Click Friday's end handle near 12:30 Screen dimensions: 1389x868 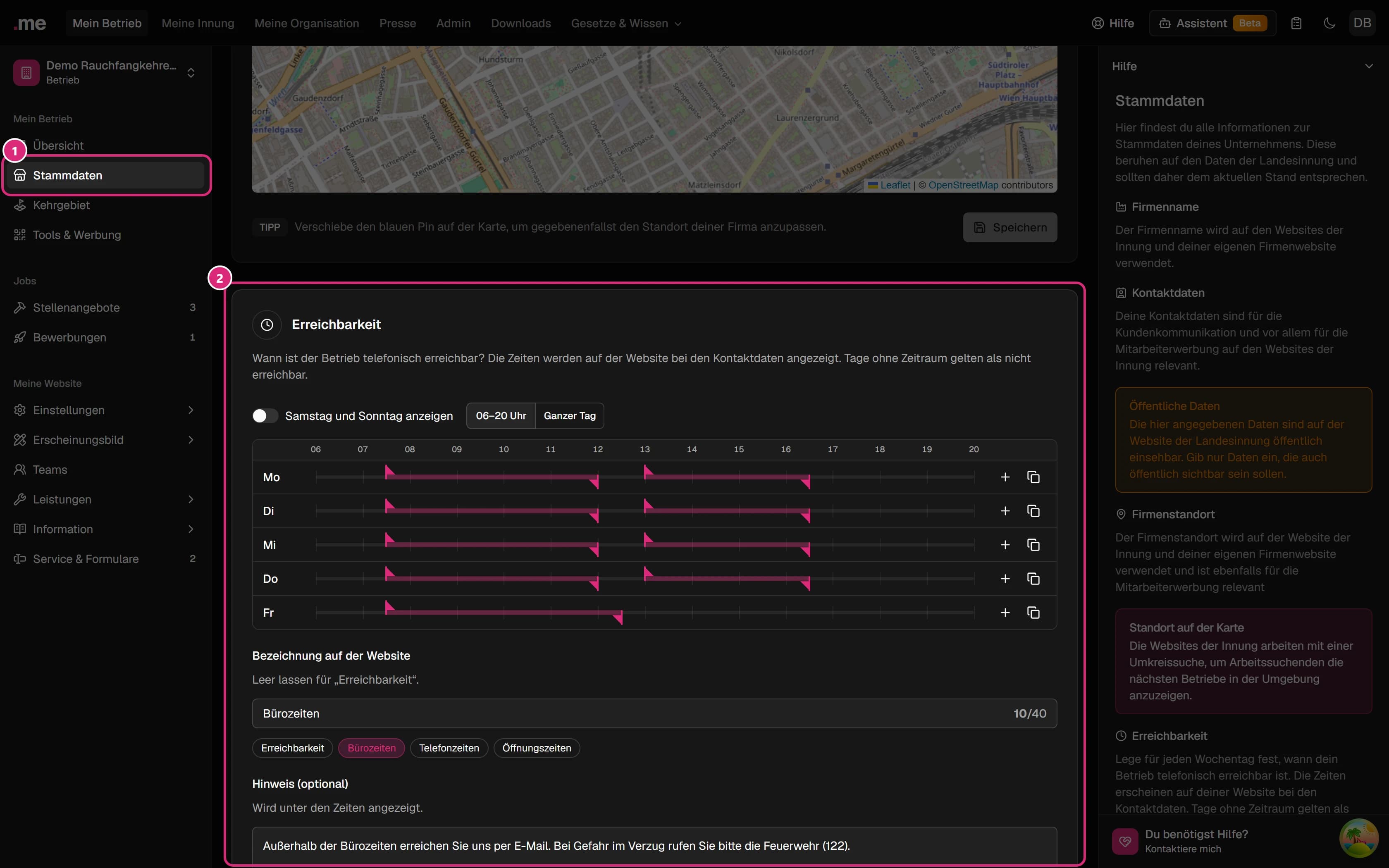click(618, 618)
